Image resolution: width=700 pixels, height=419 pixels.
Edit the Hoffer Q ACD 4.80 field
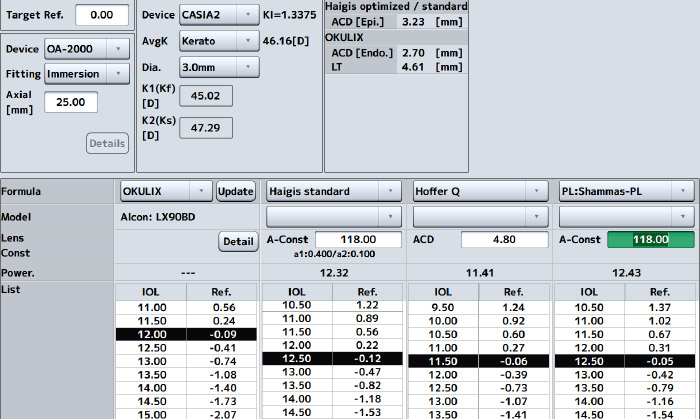[504, 240]
